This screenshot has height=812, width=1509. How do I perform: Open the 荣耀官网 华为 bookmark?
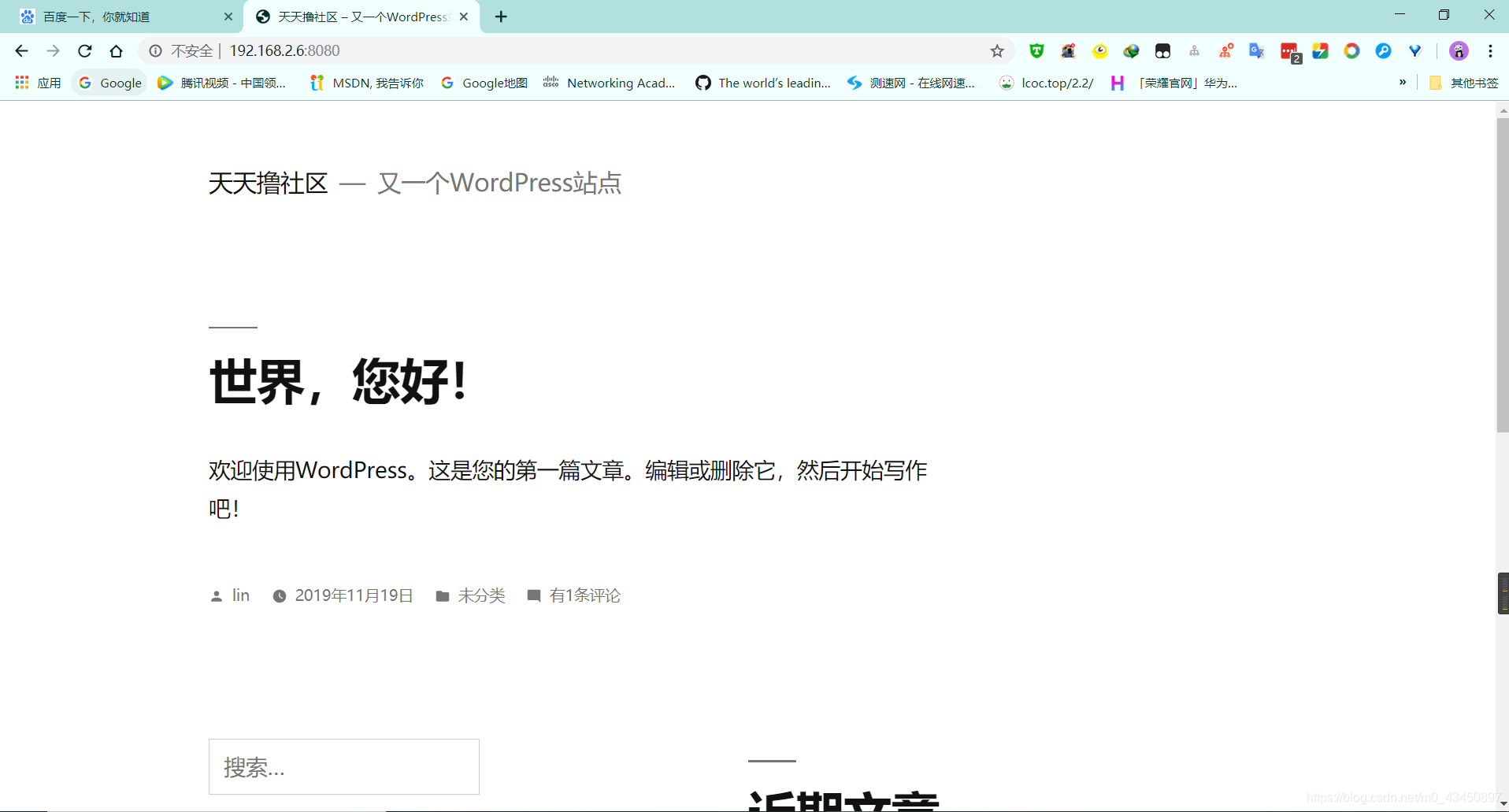(1173, 83)
